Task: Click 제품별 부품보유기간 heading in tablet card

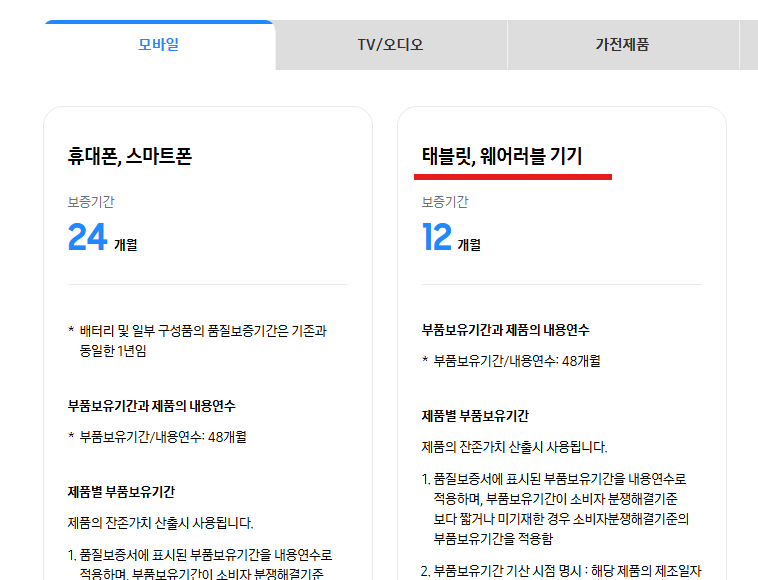Action: (x=475, y=416)
